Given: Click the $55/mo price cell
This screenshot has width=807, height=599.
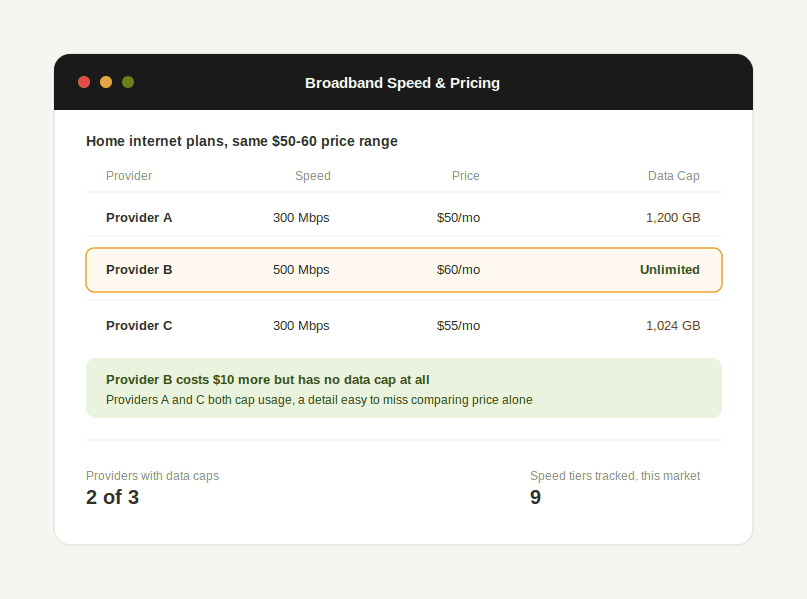Looking at the screenshot, I should coord(458,326).
